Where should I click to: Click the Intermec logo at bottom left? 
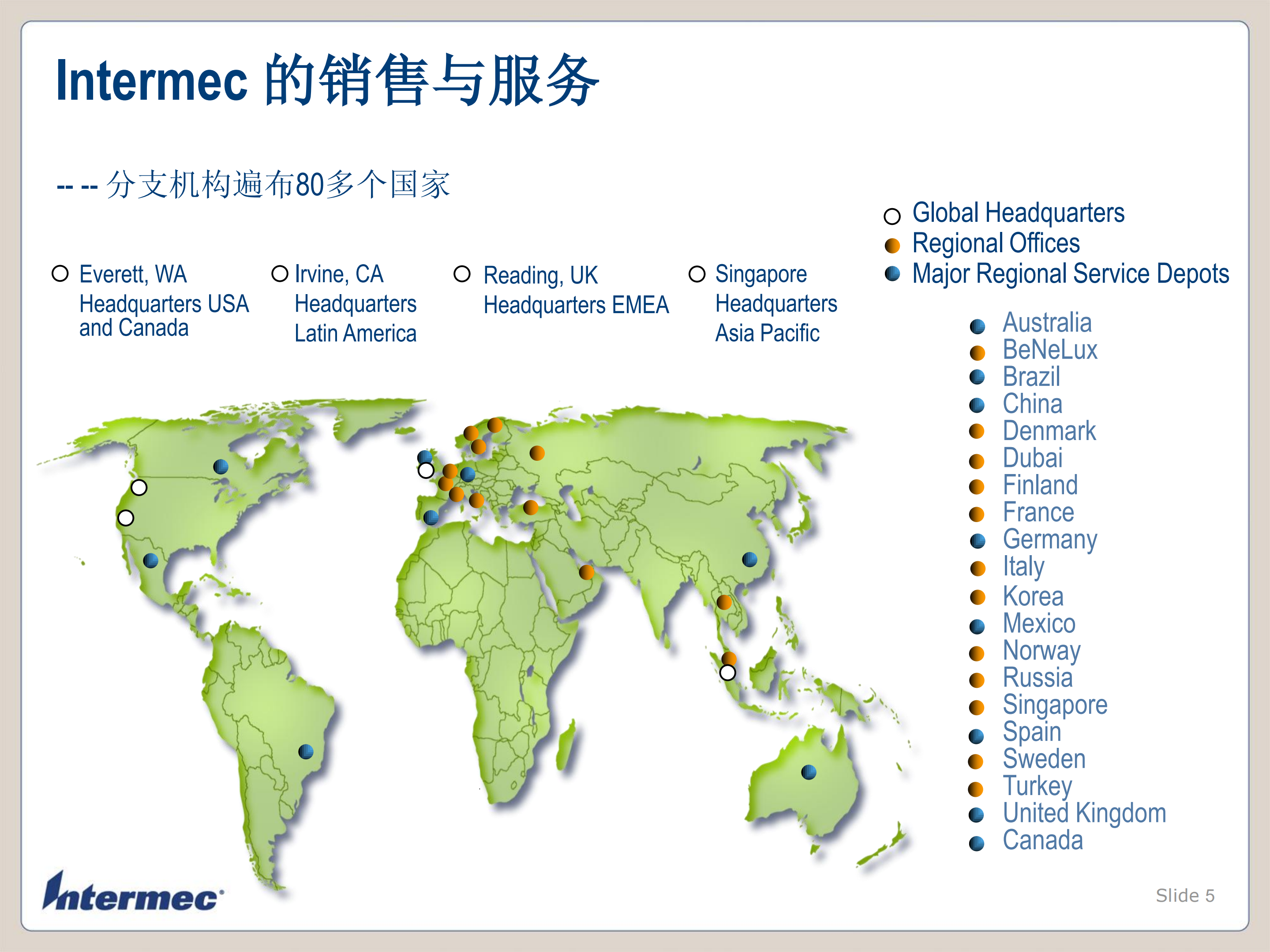click(132, 895)
